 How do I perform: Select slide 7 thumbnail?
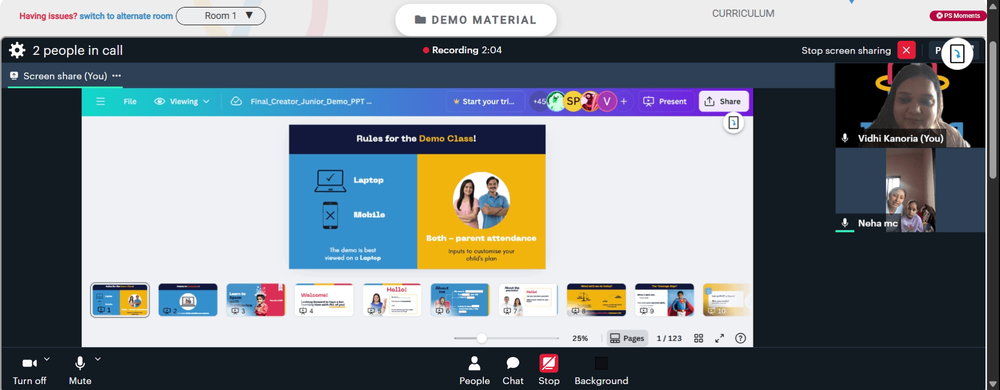coord(528,300)
